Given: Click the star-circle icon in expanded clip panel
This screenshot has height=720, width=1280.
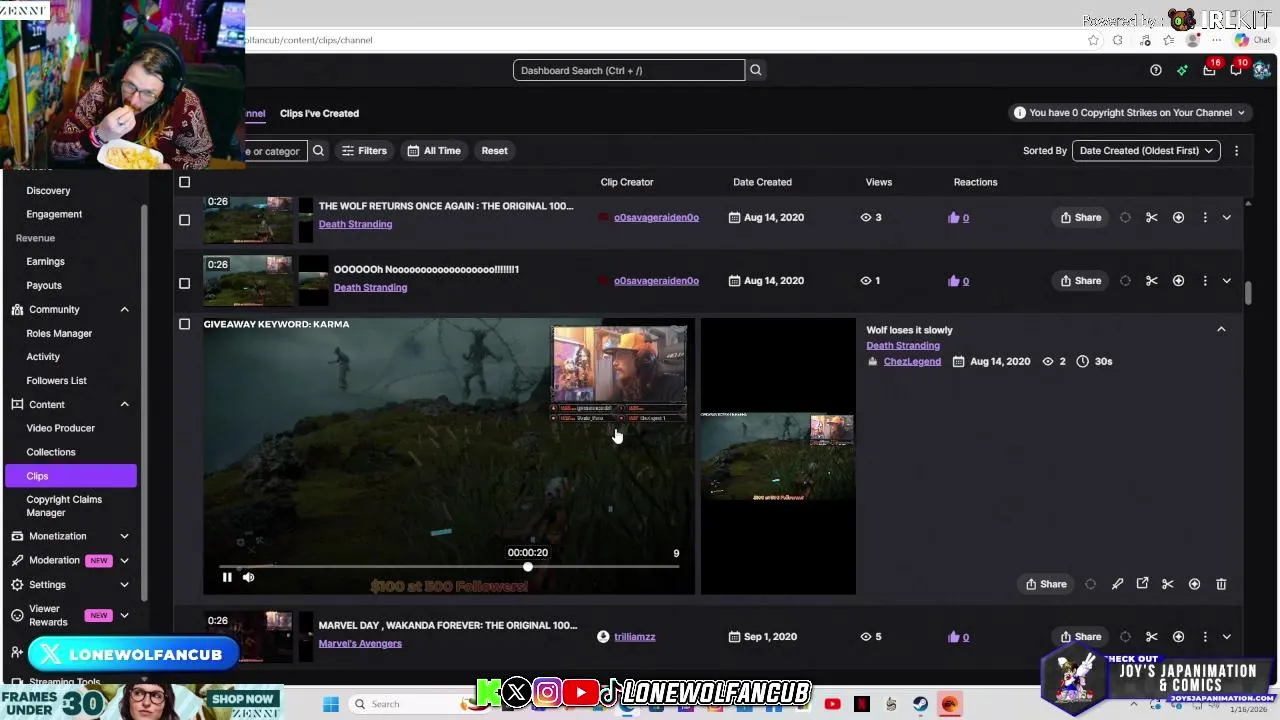Looking at the screenshot, I should pos(1194,584).
